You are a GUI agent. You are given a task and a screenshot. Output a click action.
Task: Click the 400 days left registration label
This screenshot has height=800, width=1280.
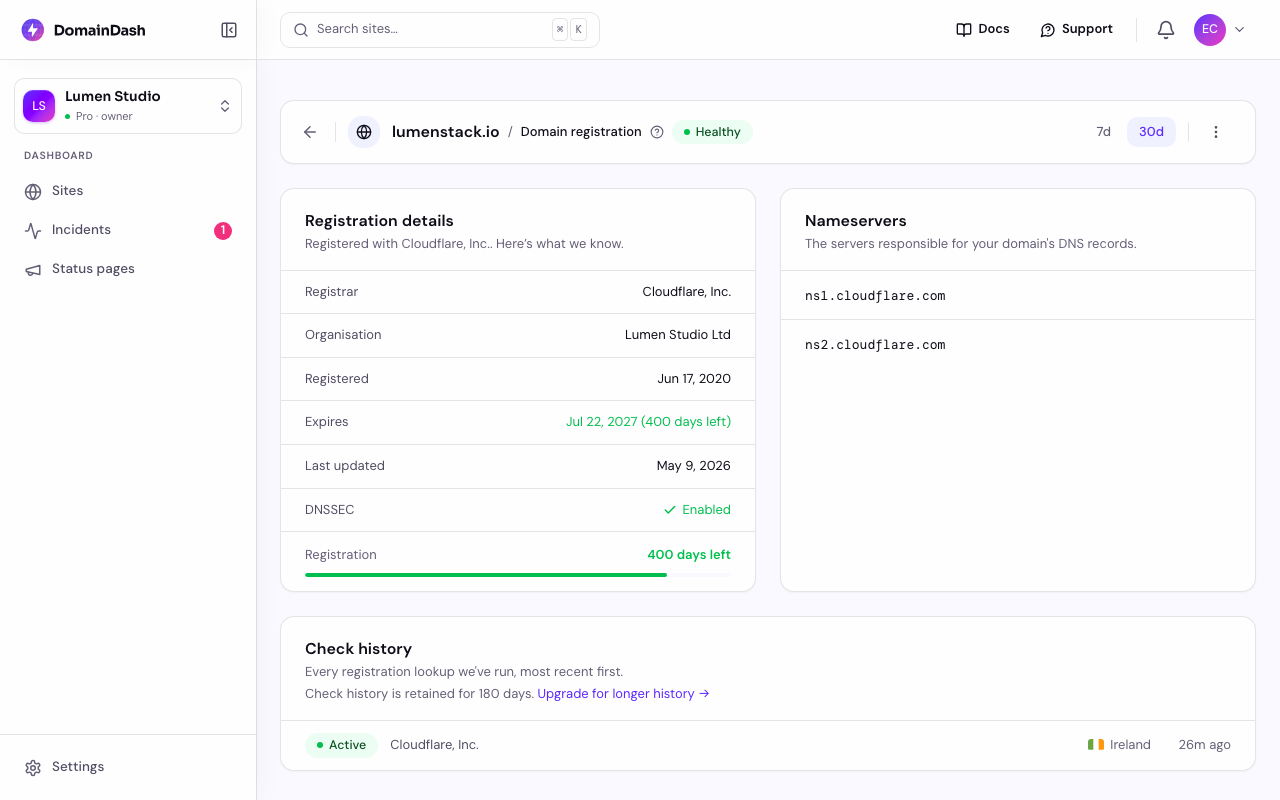[689, 555]
